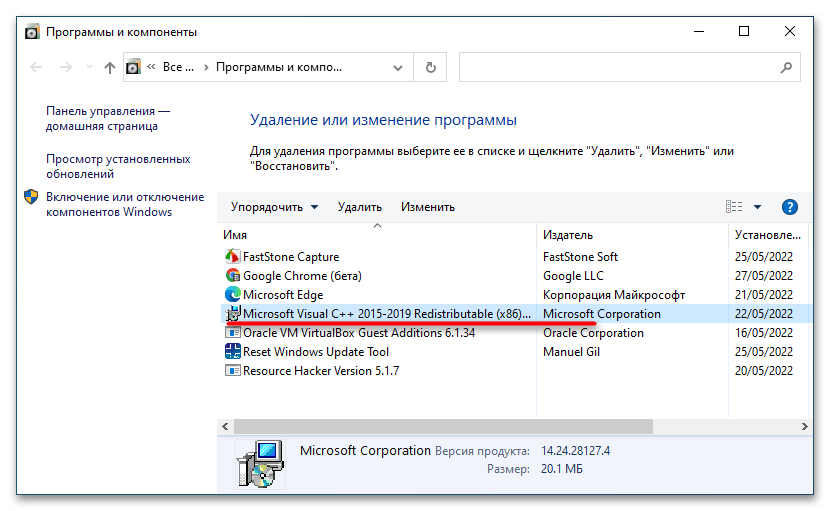Select the Resource Hacker Version 5.1.7 icon

(x=234, y=371)
